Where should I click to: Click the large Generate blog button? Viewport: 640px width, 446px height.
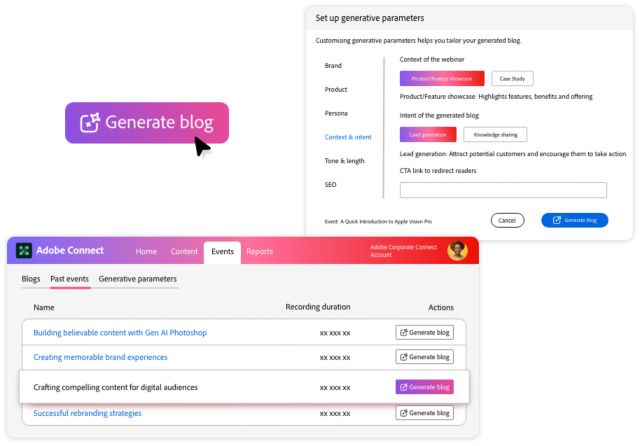coord(147,123)
